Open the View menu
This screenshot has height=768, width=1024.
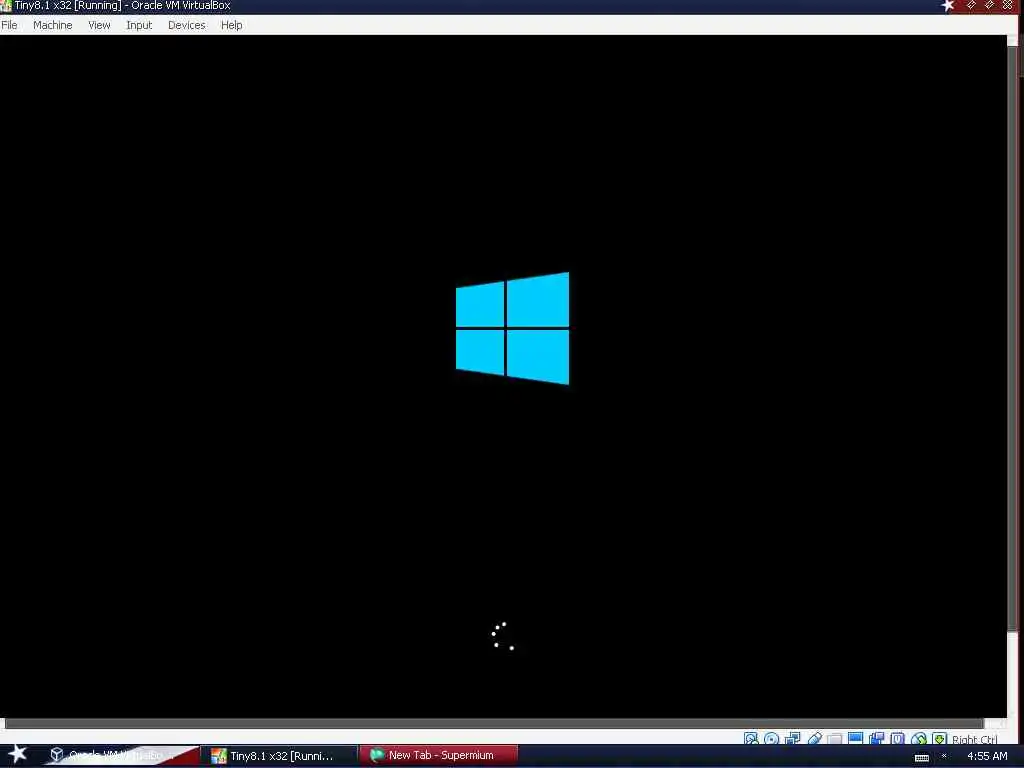click(x=99, y=25)
